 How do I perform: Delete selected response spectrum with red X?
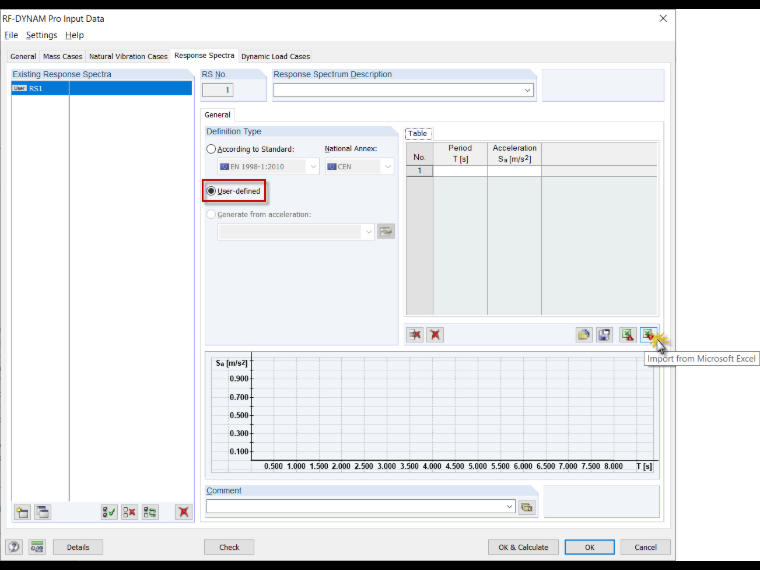pos(184,512)
